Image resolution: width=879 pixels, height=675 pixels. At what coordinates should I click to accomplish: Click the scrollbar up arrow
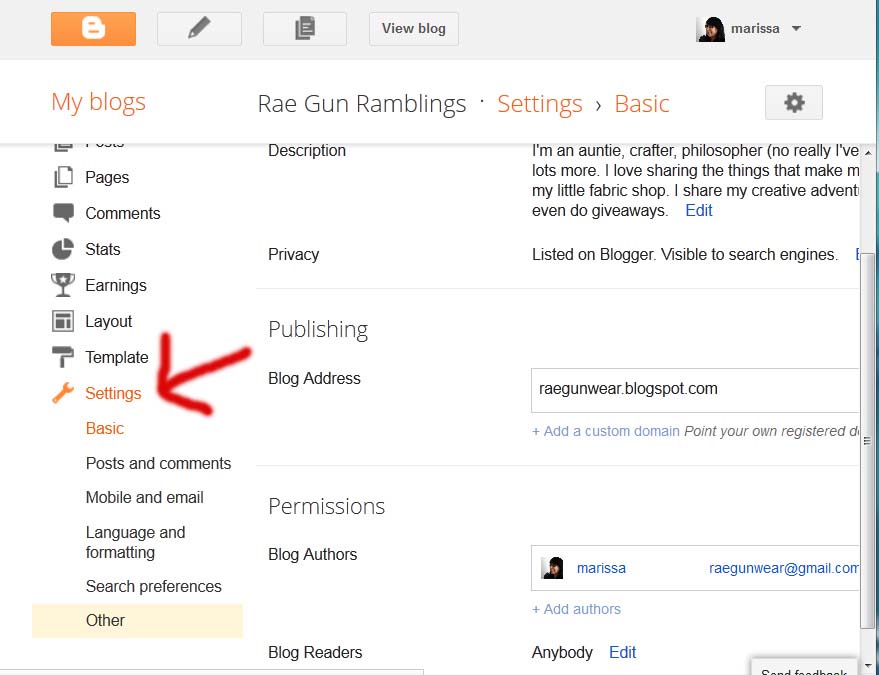(x=868, y=153)
